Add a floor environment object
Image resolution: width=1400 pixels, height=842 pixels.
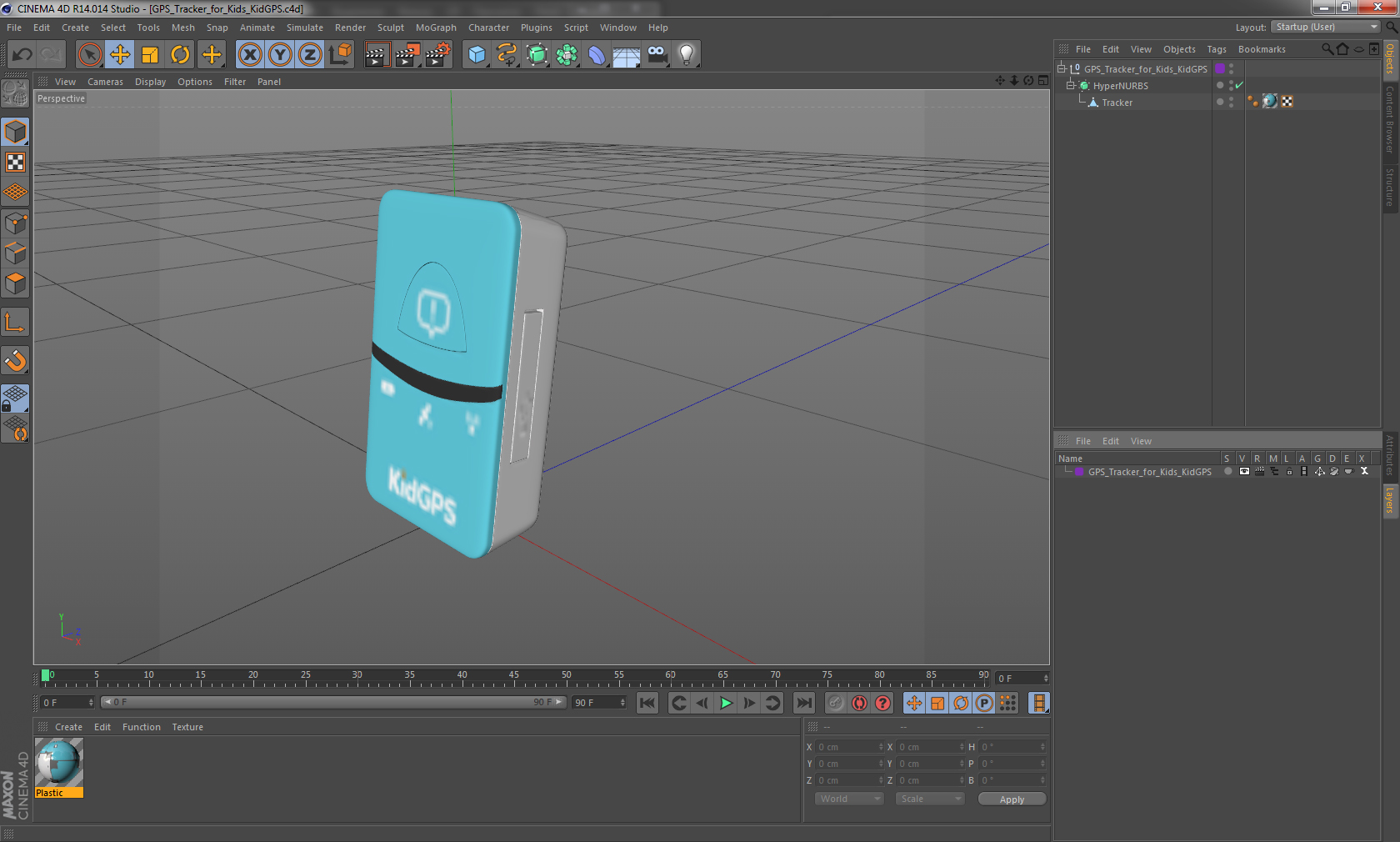(627, 55)
